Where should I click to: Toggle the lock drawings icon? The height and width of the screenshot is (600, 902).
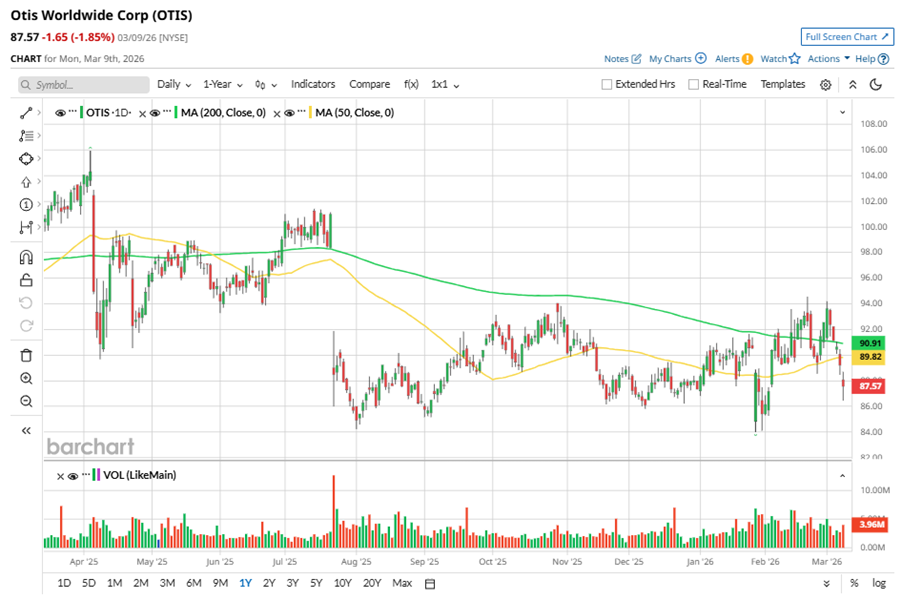point(26,280)
